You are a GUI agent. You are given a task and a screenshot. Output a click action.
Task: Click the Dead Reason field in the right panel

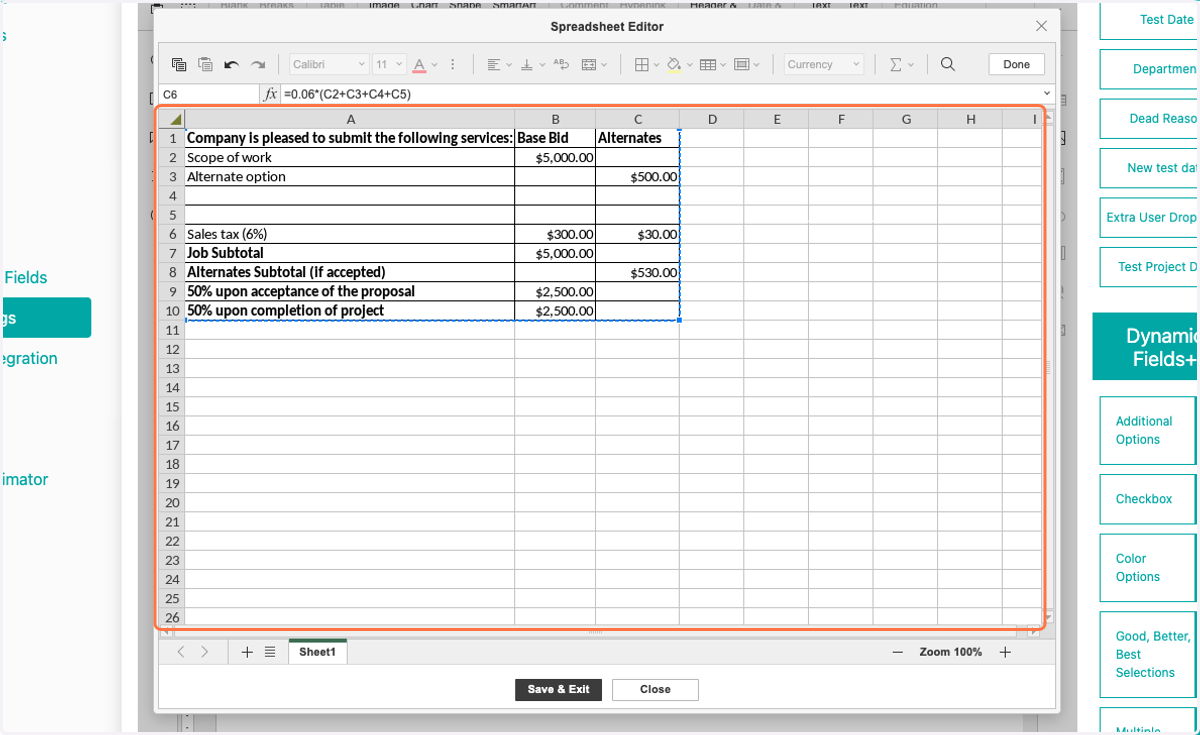tap(1149, 118)
